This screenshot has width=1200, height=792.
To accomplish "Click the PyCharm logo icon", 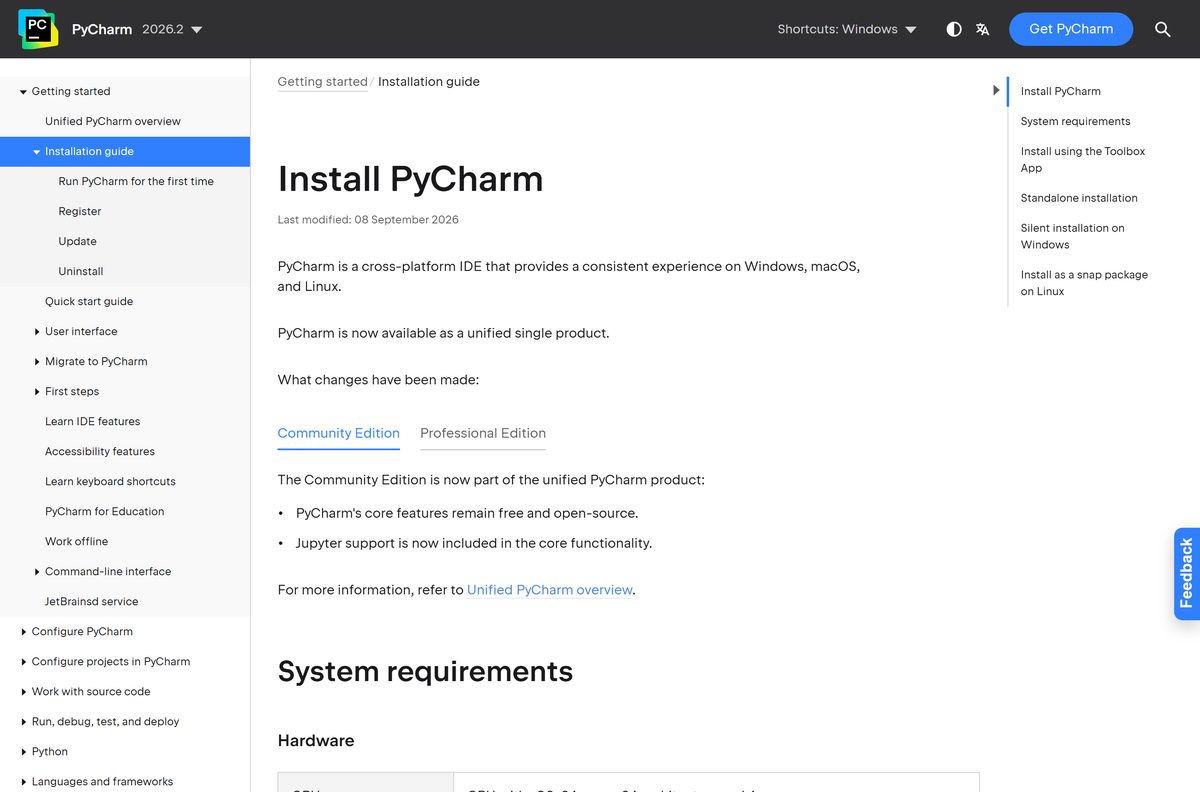I will point(38,29).
